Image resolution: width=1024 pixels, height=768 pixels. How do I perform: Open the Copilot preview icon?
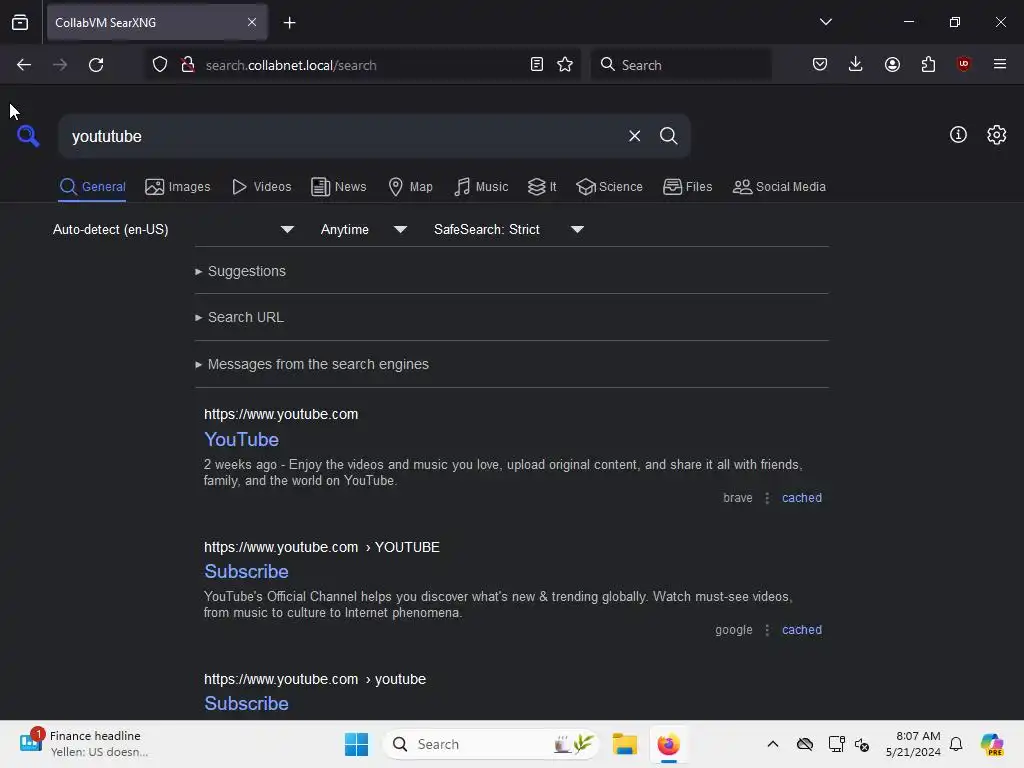(992, 744)
